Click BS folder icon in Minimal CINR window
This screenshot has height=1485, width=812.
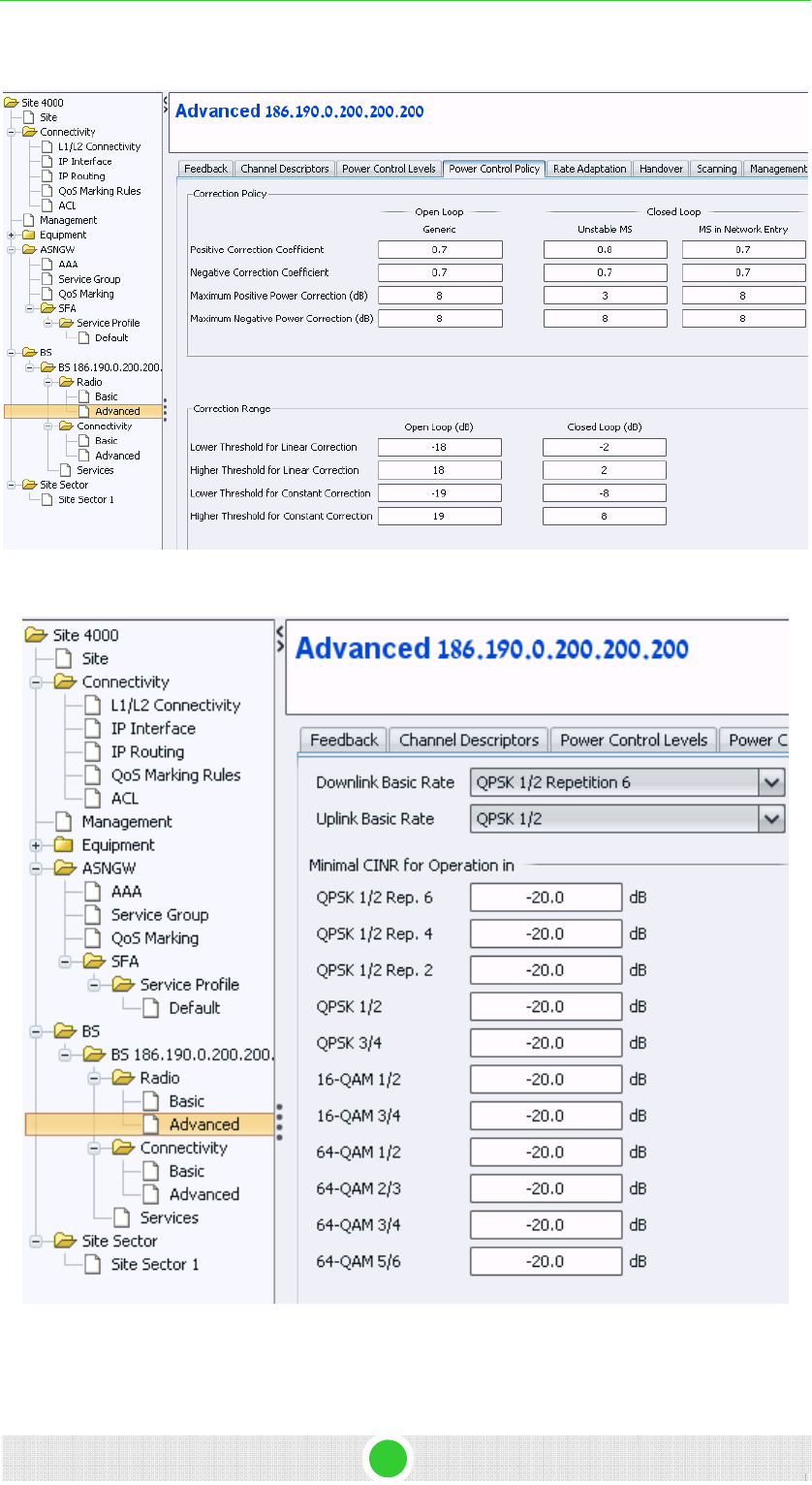coord(64,1031)
